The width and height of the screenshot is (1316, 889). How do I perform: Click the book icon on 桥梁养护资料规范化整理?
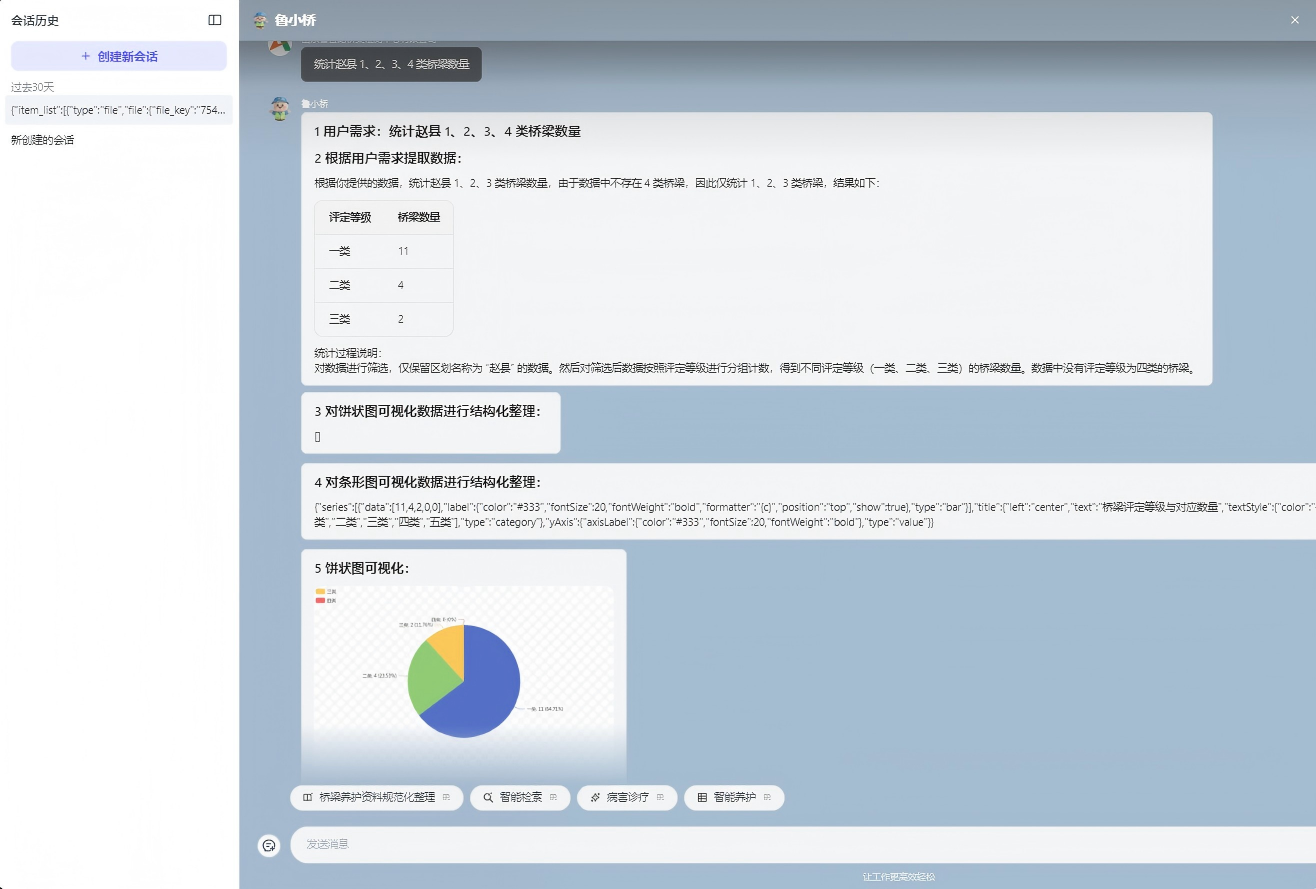308,798
